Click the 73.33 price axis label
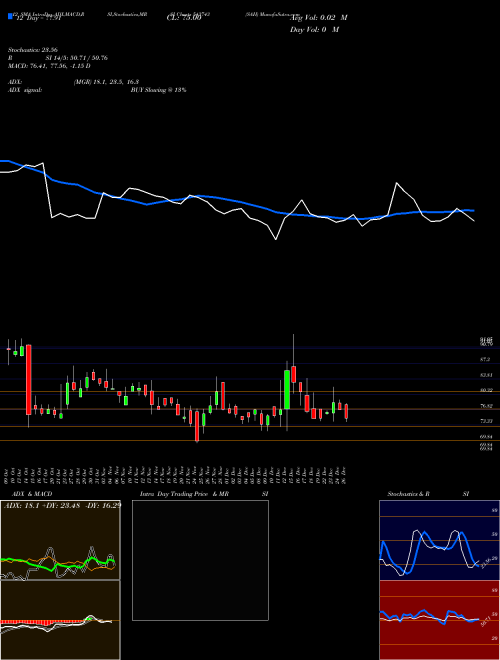The image size is (500, 660). pyautogui.click(x=486, y=421)
